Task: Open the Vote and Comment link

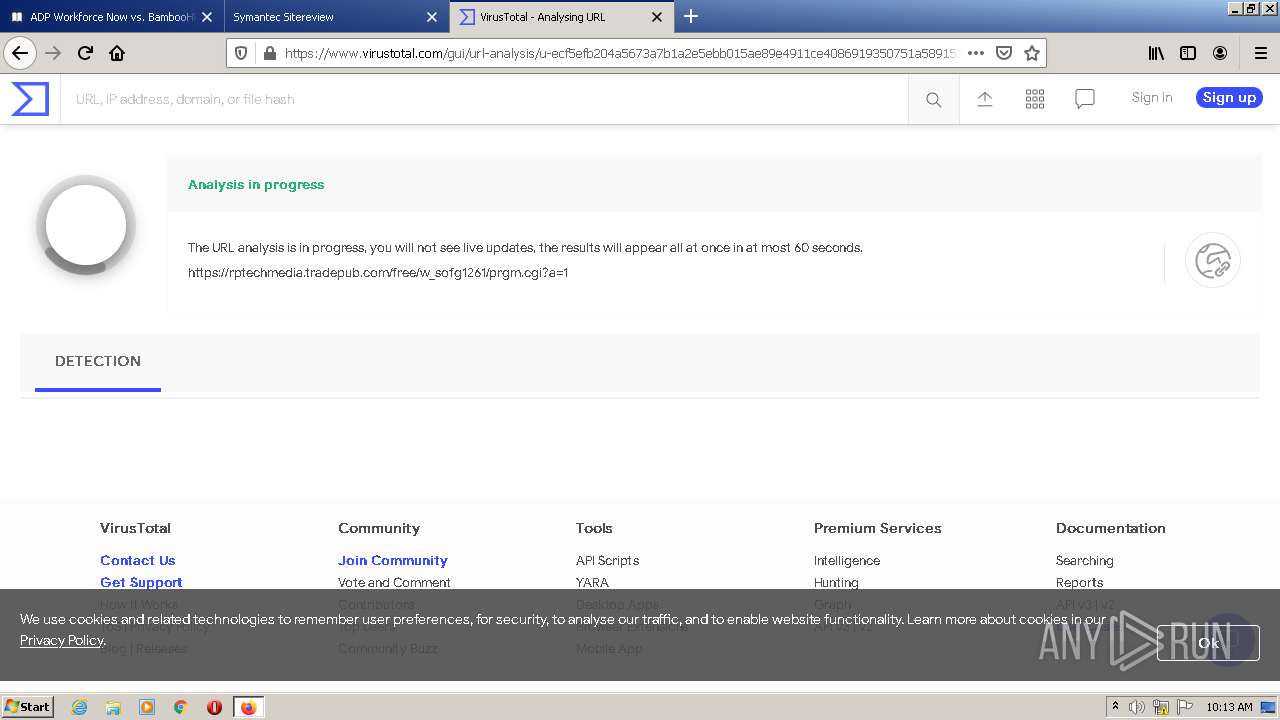Action: [x=394, y=583]
